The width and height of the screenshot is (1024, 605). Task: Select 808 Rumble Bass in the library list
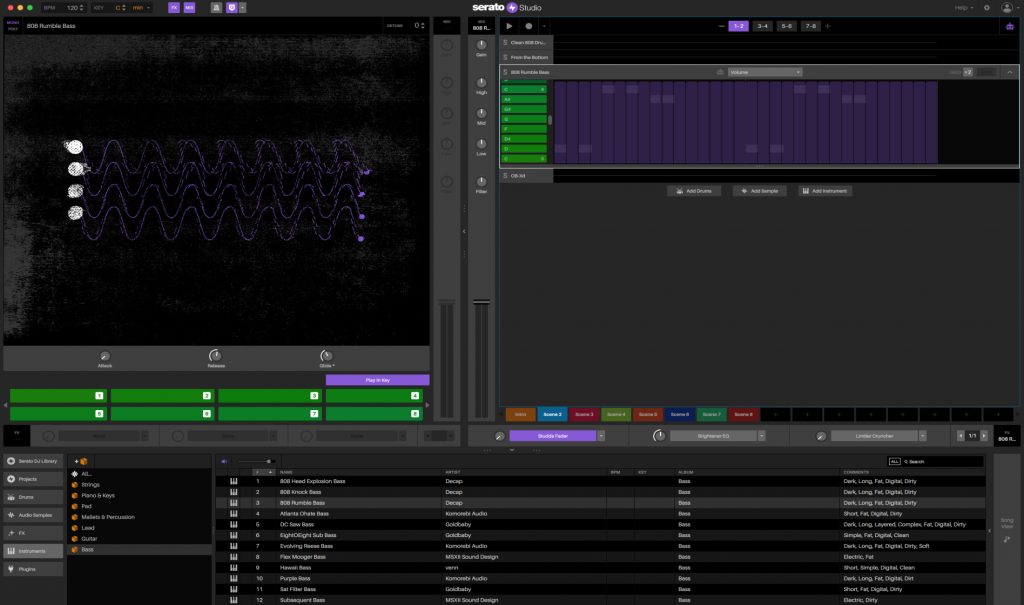(x=310, y=502)
